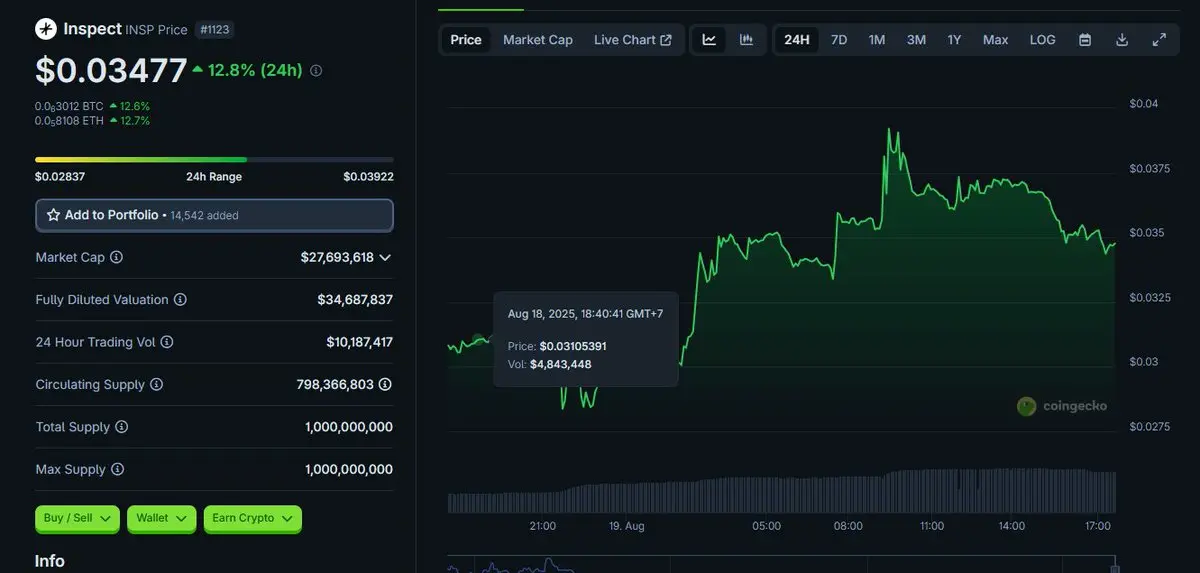1200x573 pixels.
Task: Select the Max time range
Action: [995, 40]
